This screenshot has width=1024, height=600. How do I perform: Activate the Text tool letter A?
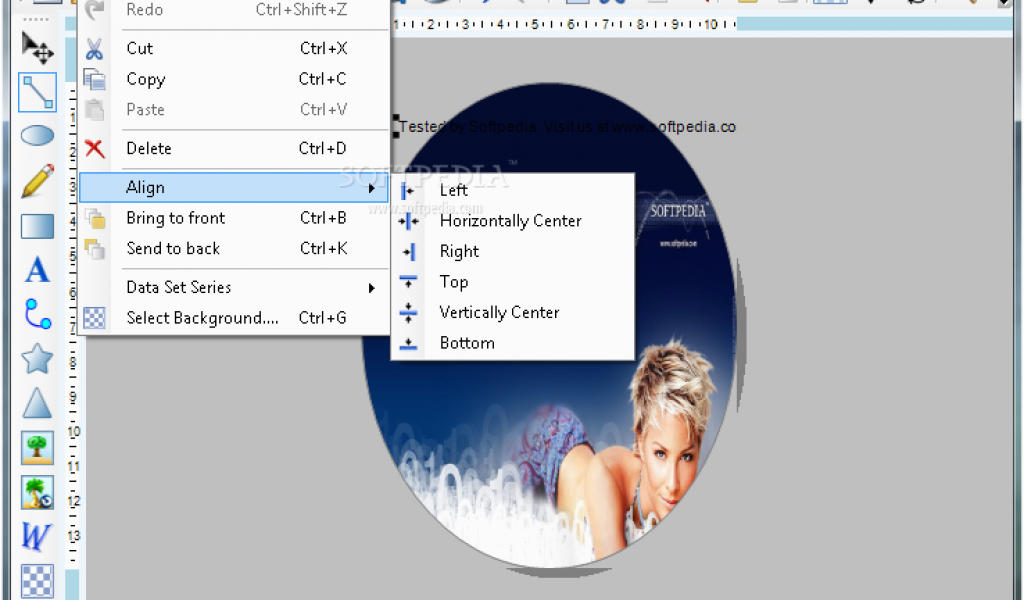pyautogui.click(x=37, y=270)
